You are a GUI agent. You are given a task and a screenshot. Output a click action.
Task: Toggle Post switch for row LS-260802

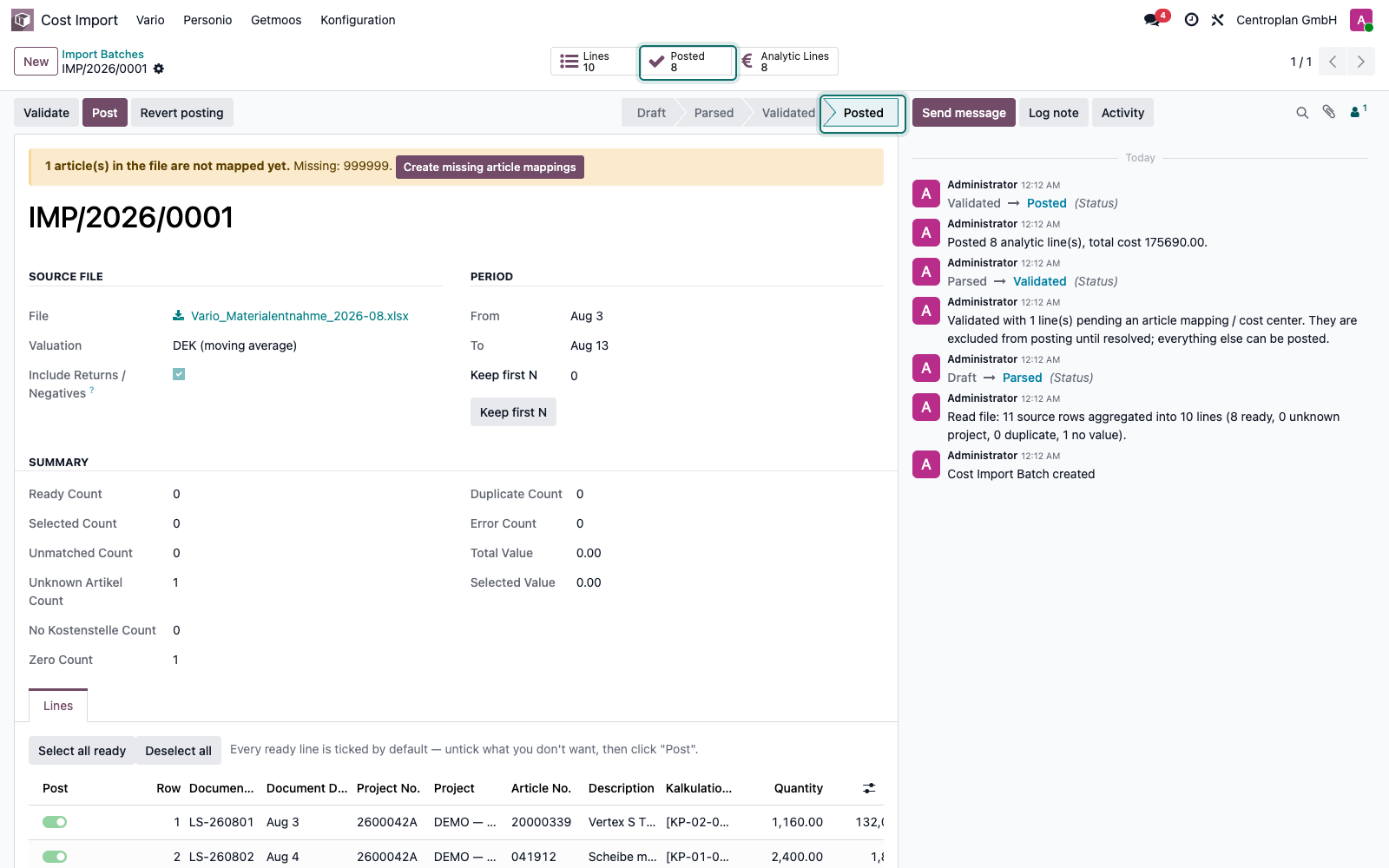(55, 857)
